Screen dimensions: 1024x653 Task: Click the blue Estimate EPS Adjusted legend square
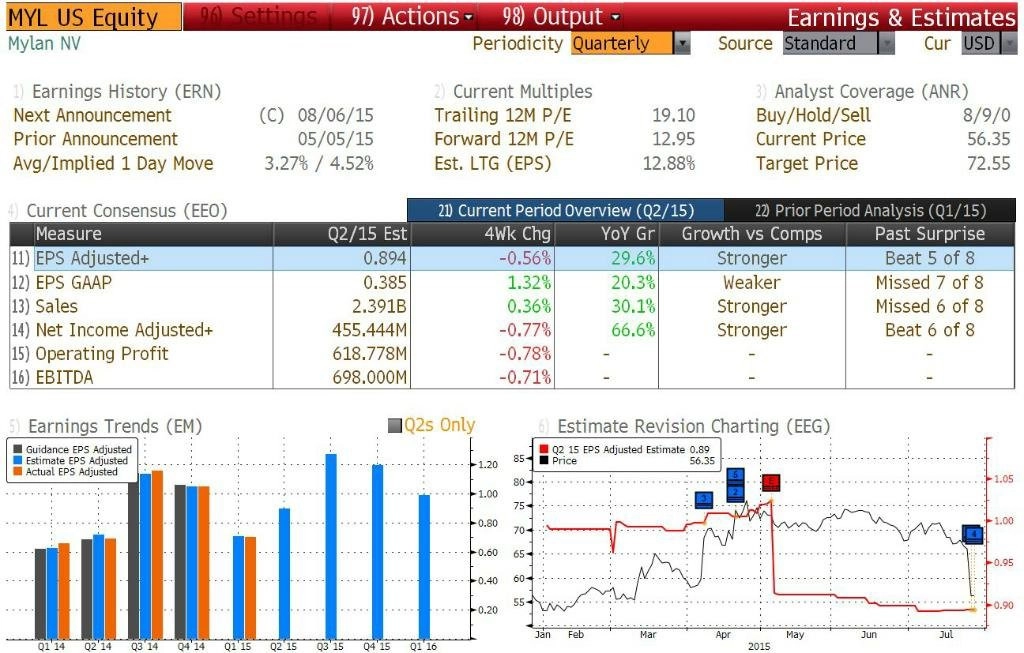(18, 460)
